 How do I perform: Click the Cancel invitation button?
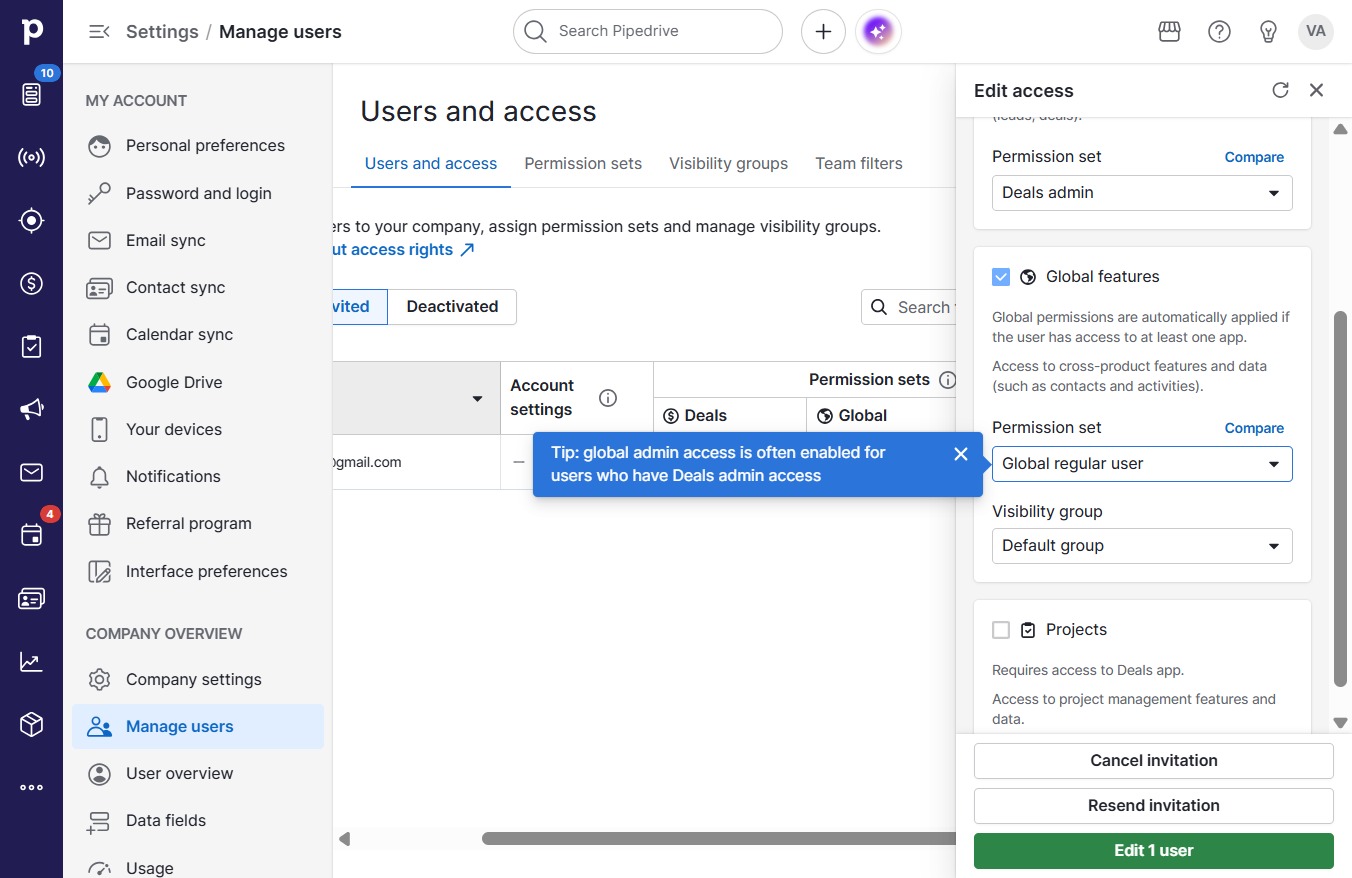[x=1154, y=761]
